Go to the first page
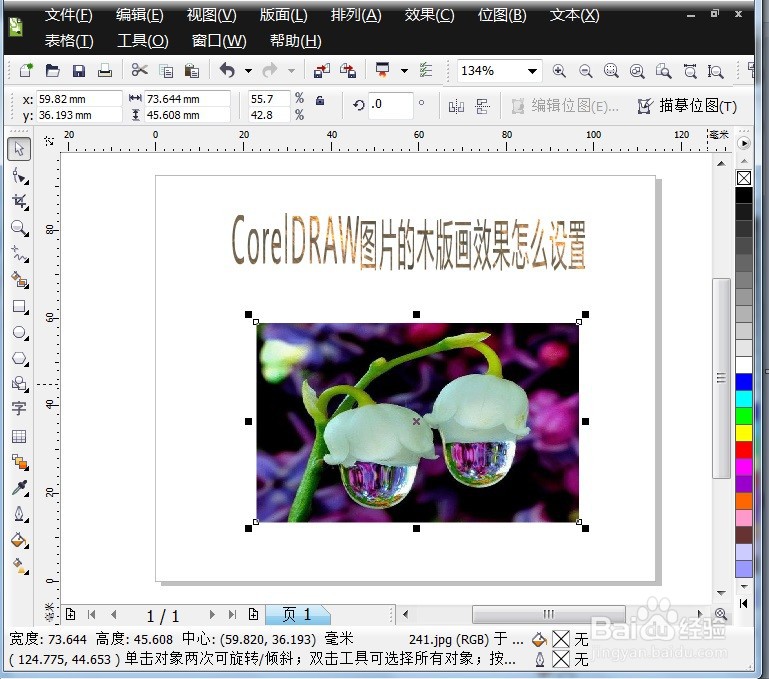 [x=92, y=614]
